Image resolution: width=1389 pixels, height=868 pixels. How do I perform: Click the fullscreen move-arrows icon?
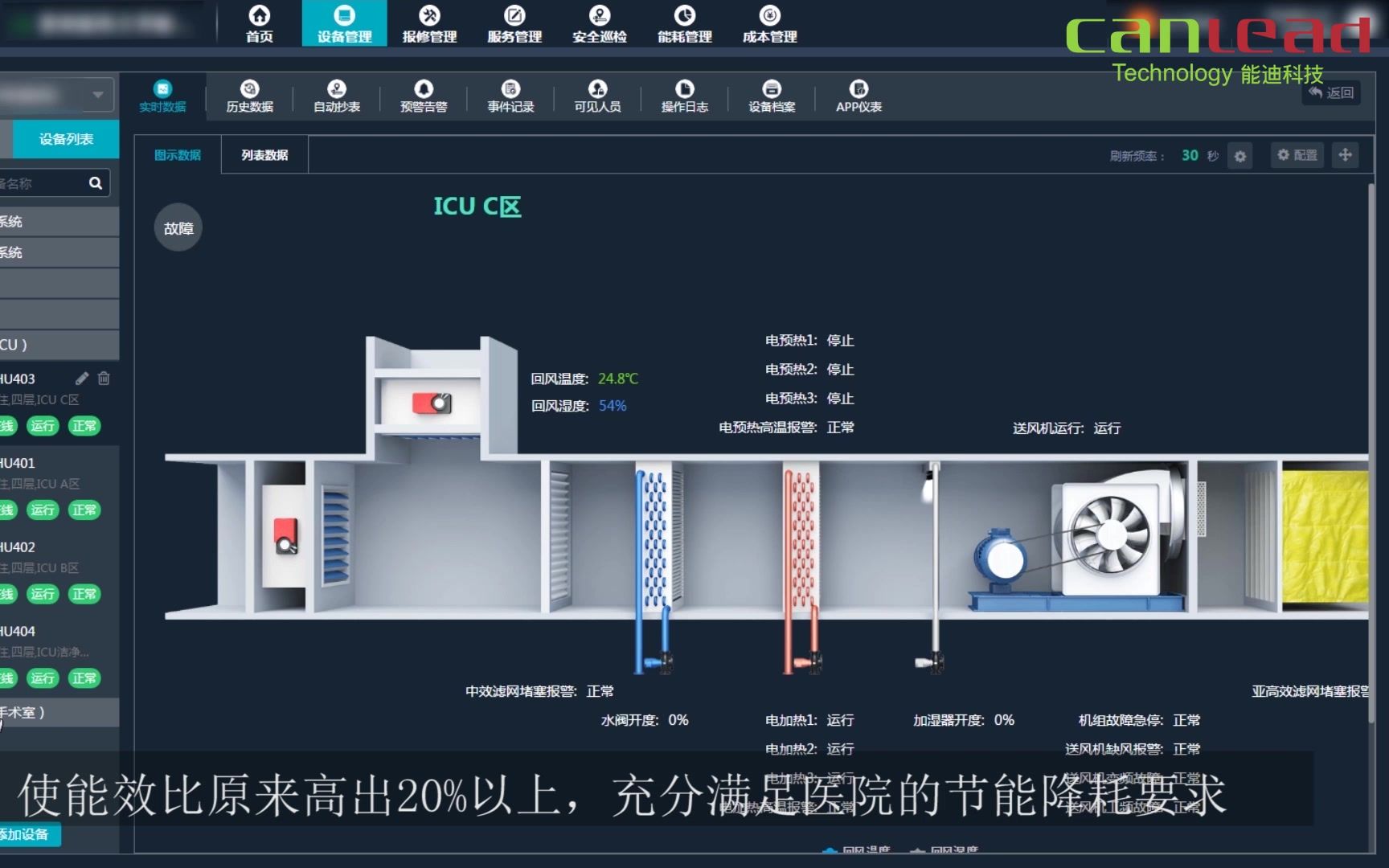point(1345,155)
